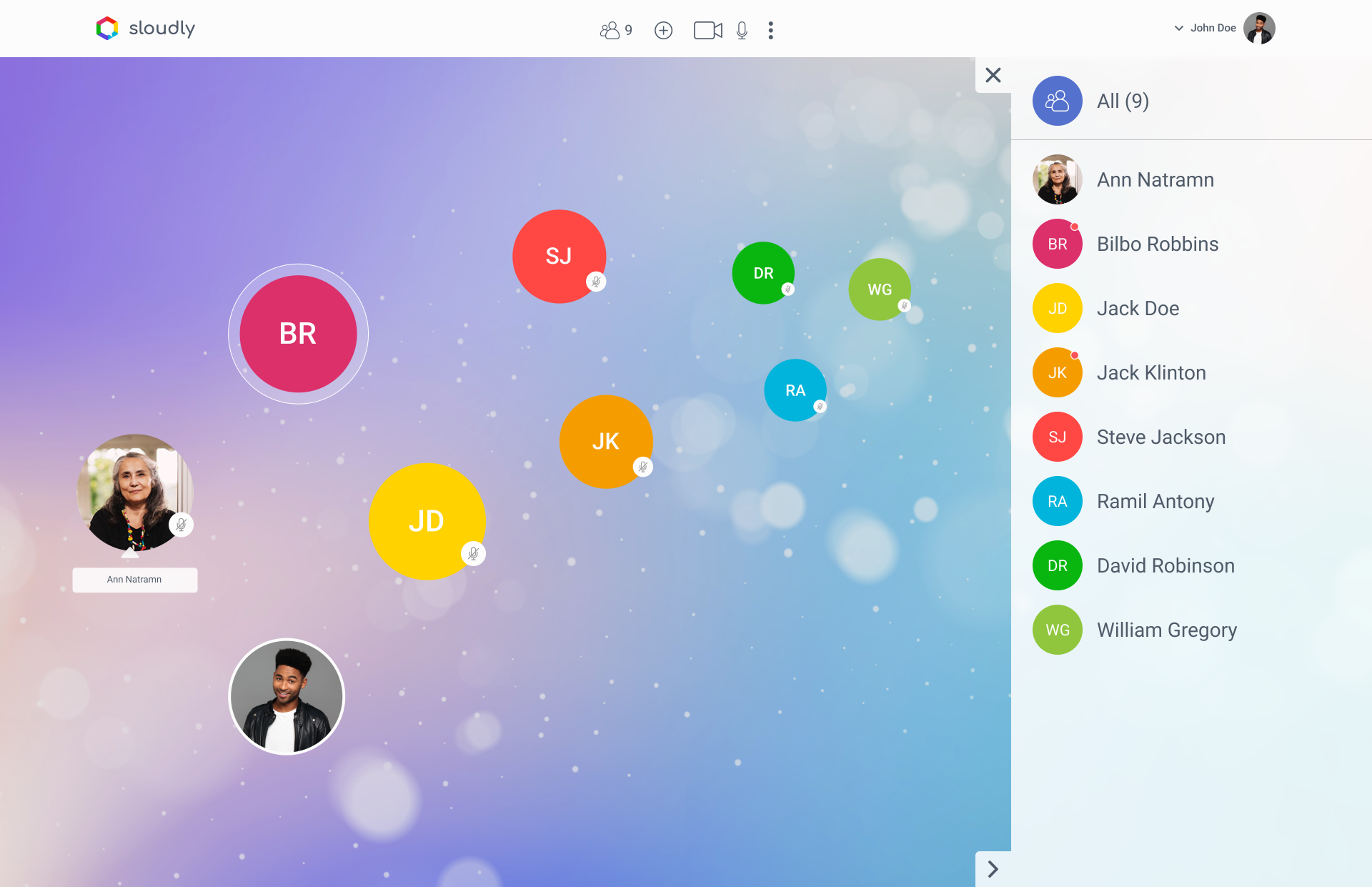
Task: Select David Robinson name in list
Action: point(1165,565)
